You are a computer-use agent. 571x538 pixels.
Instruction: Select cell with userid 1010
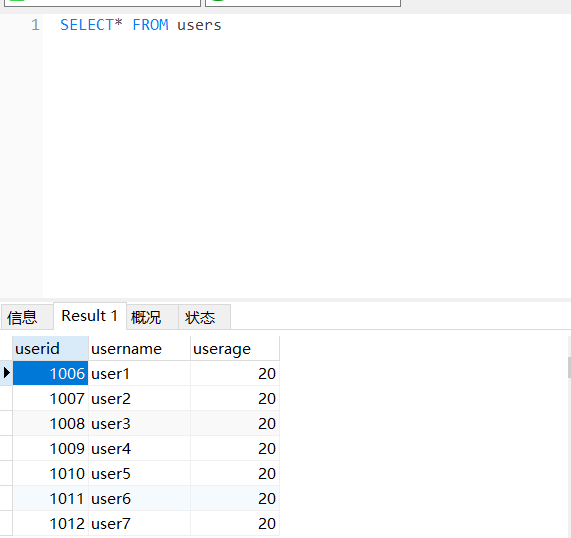click(x=50, y=474)
